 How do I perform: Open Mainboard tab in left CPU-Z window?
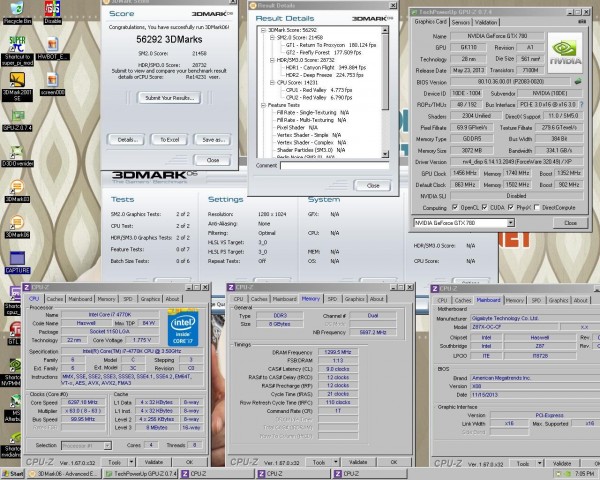tap(80, 299)
